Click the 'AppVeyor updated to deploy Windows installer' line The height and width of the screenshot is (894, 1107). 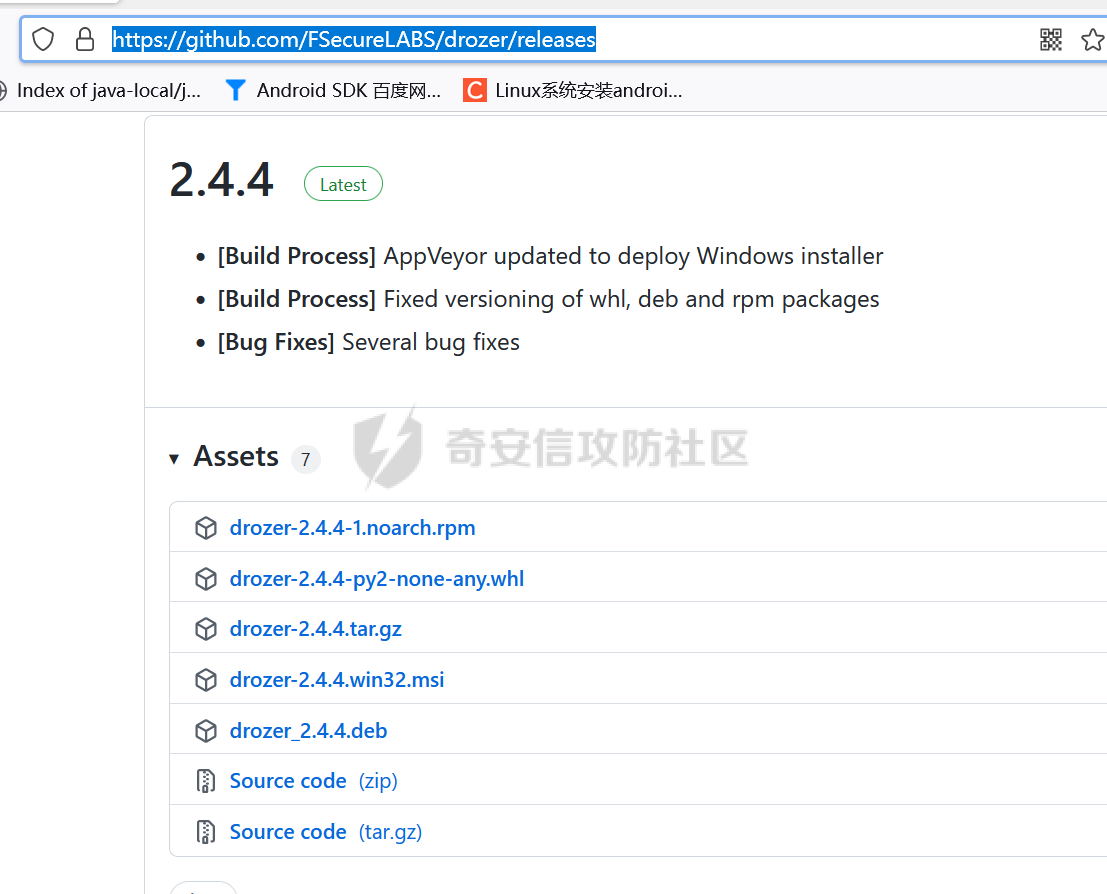633,256
